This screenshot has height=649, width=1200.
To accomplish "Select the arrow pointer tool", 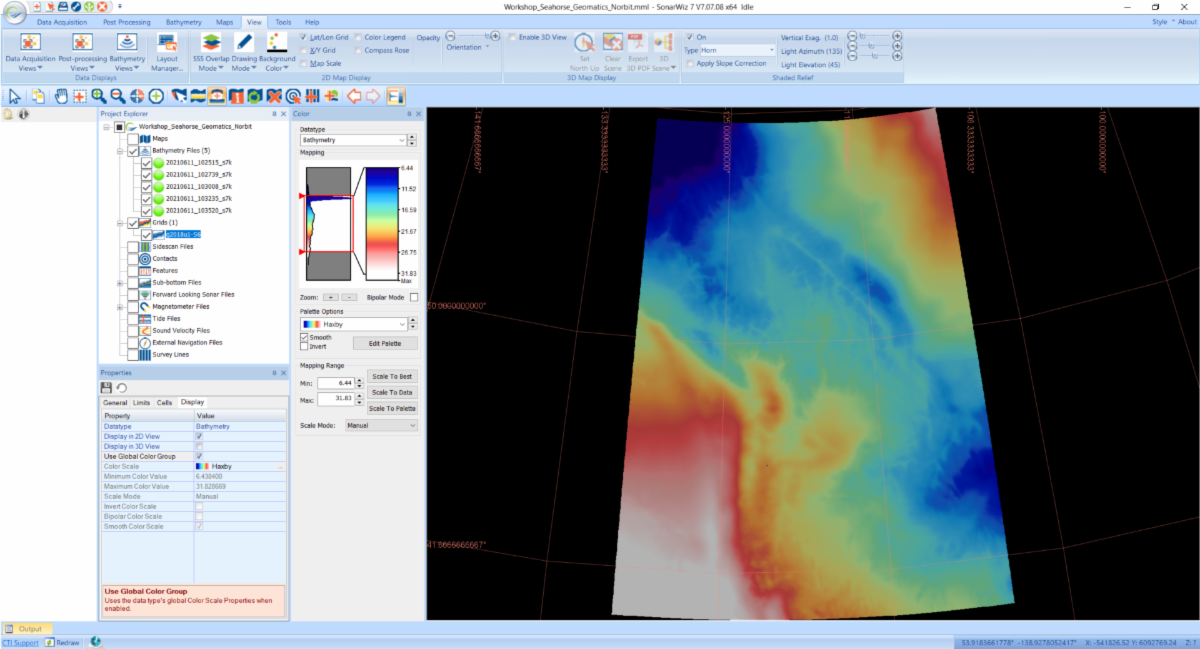I will point(14,96).
